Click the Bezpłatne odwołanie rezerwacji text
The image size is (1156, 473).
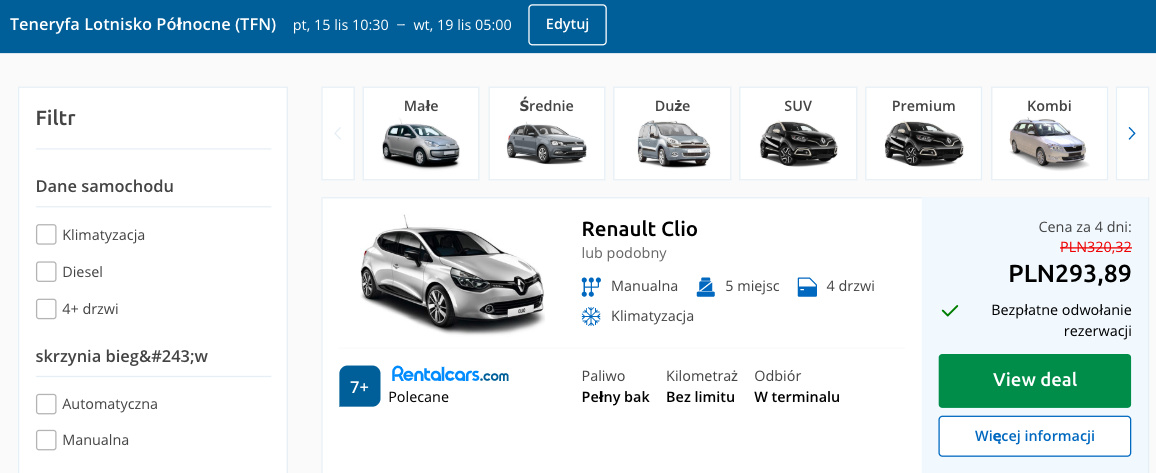(x=1062, y=320)
